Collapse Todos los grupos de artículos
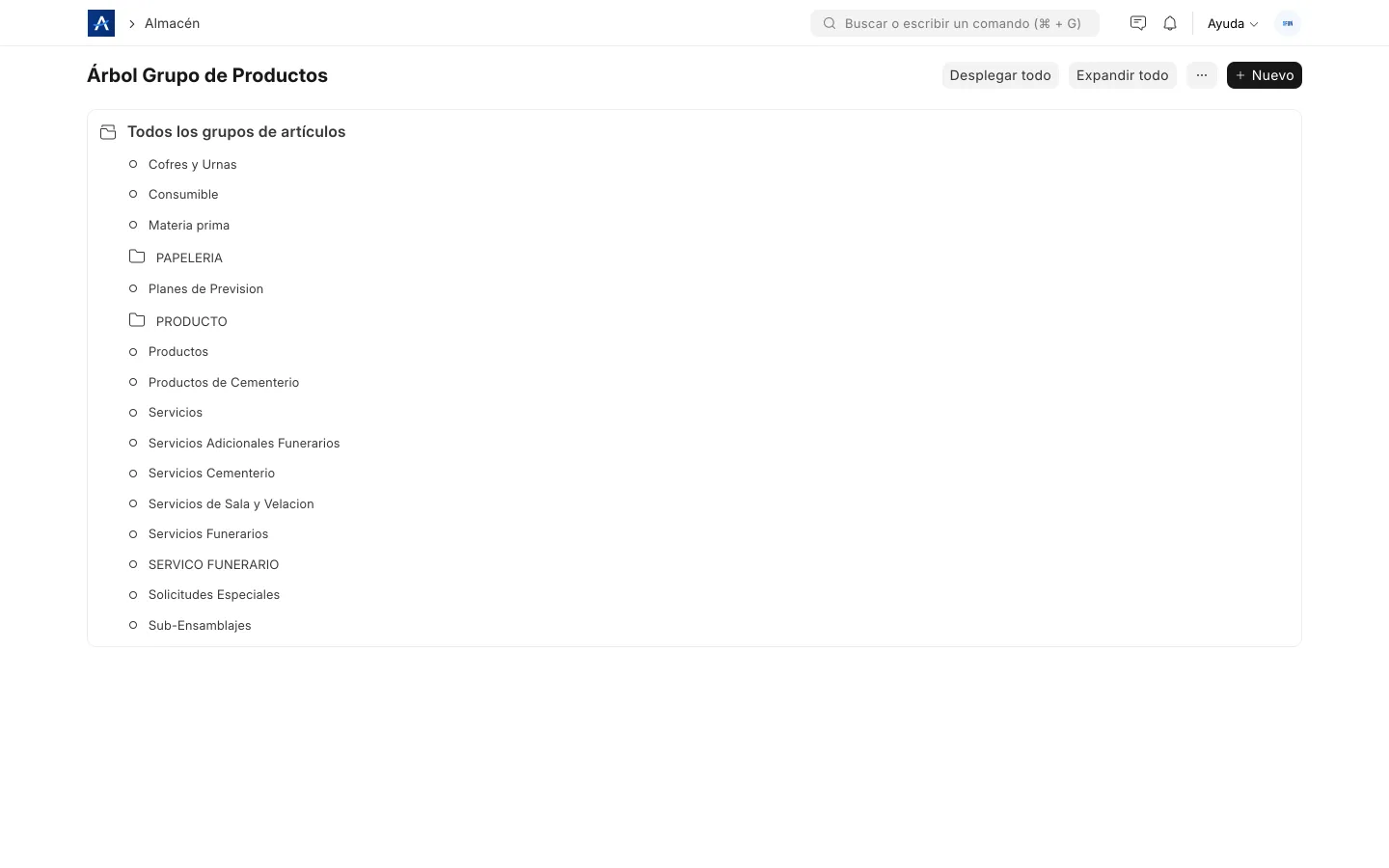Viewport: 1389px width, 868px height. click(236, 131)
